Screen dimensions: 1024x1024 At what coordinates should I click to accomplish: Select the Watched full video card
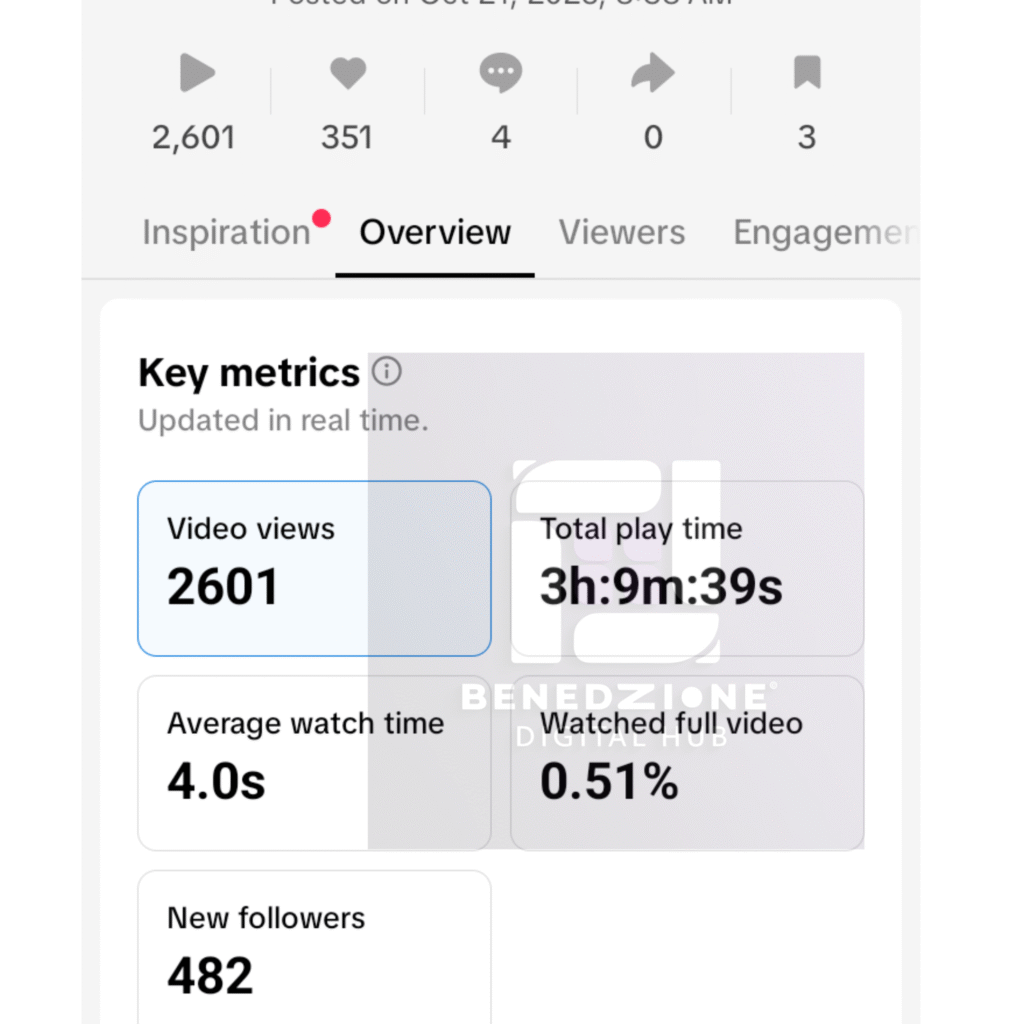(687, 762)
